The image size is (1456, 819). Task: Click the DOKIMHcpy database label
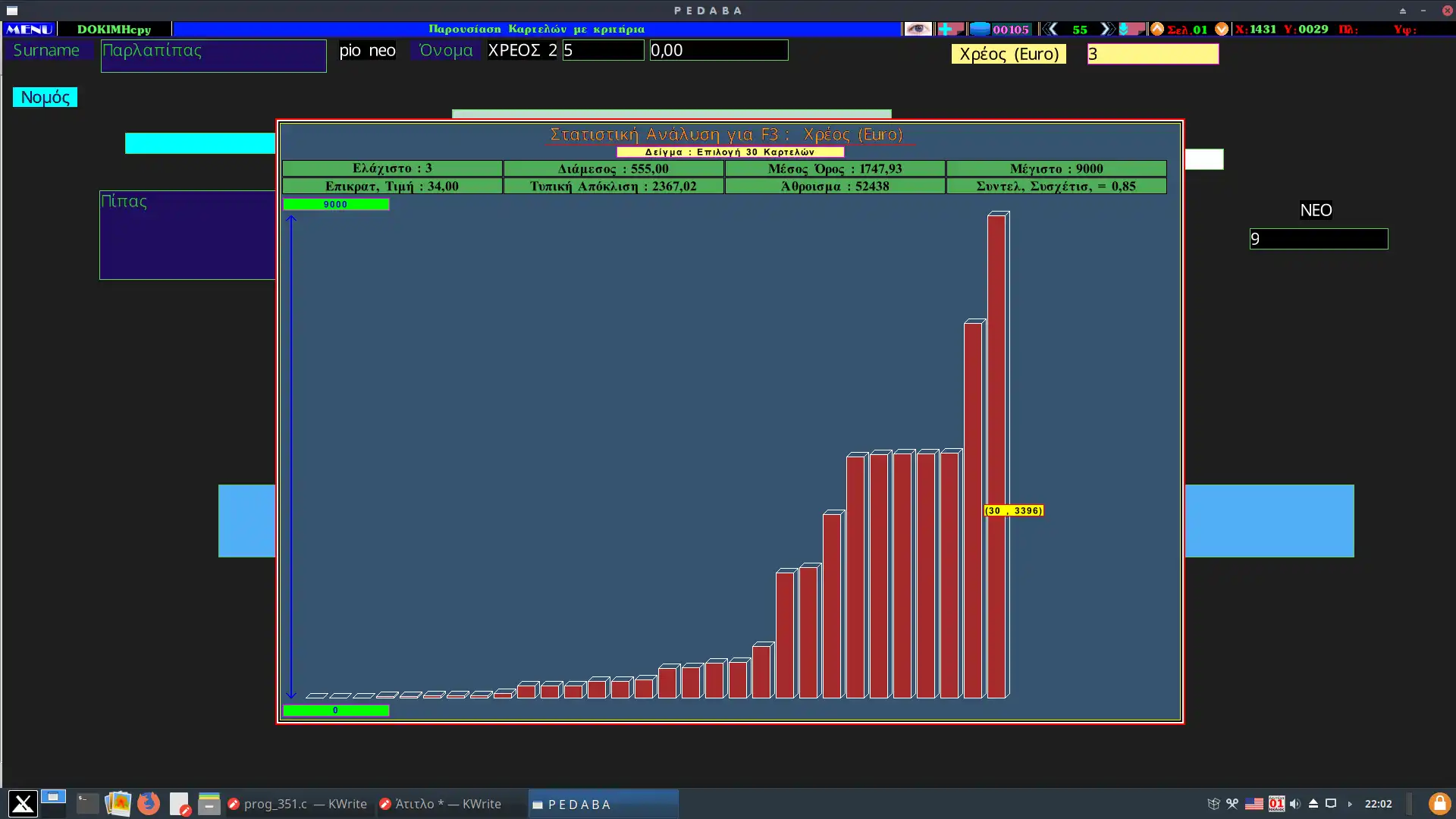click(114, 29)
